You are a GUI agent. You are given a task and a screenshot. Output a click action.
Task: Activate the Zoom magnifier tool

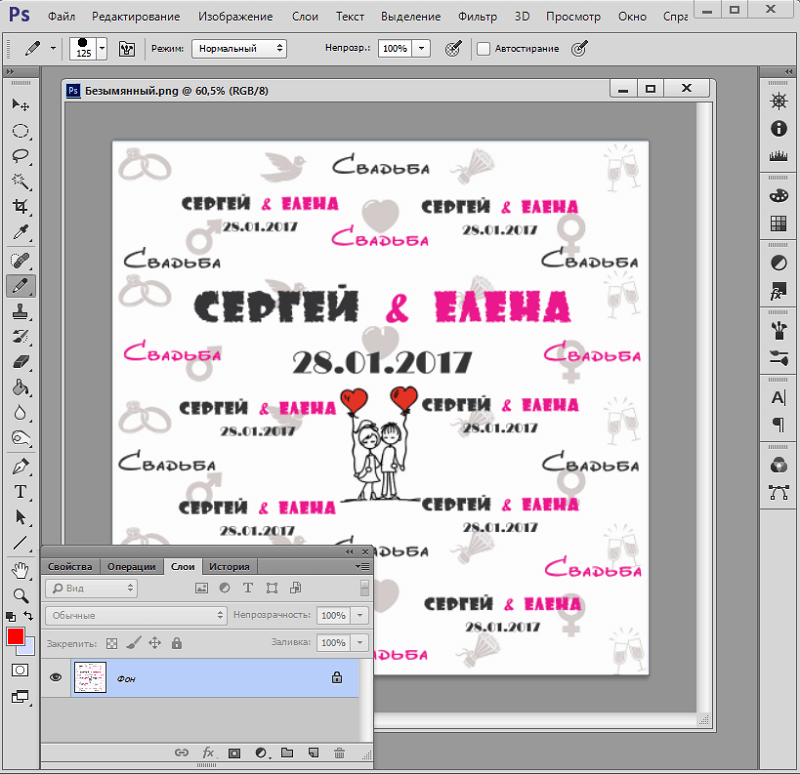point(20,595)
